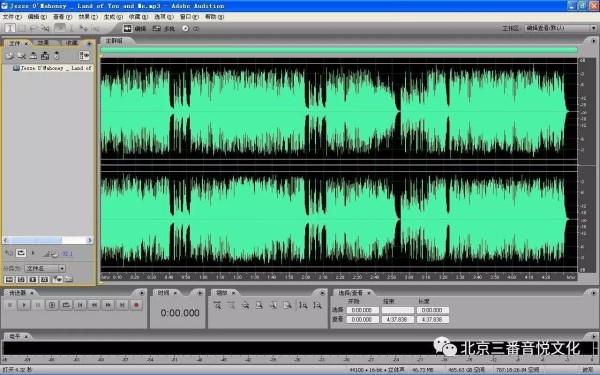Select the Jesse O'Mahoney file in the list

(x=52, y=68)
